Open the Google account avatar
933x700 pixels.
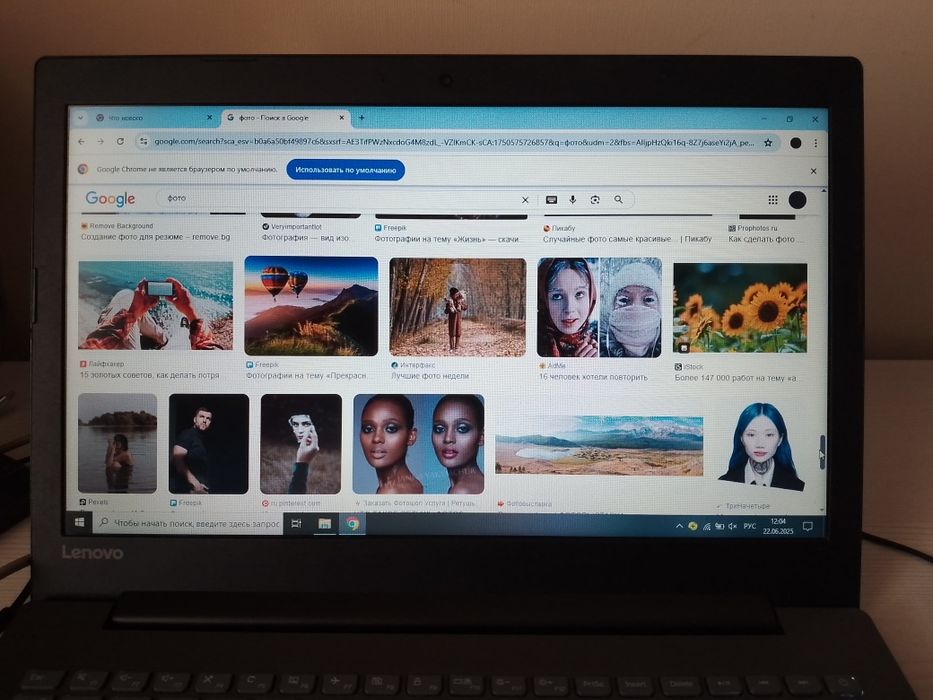pos(797,200)
